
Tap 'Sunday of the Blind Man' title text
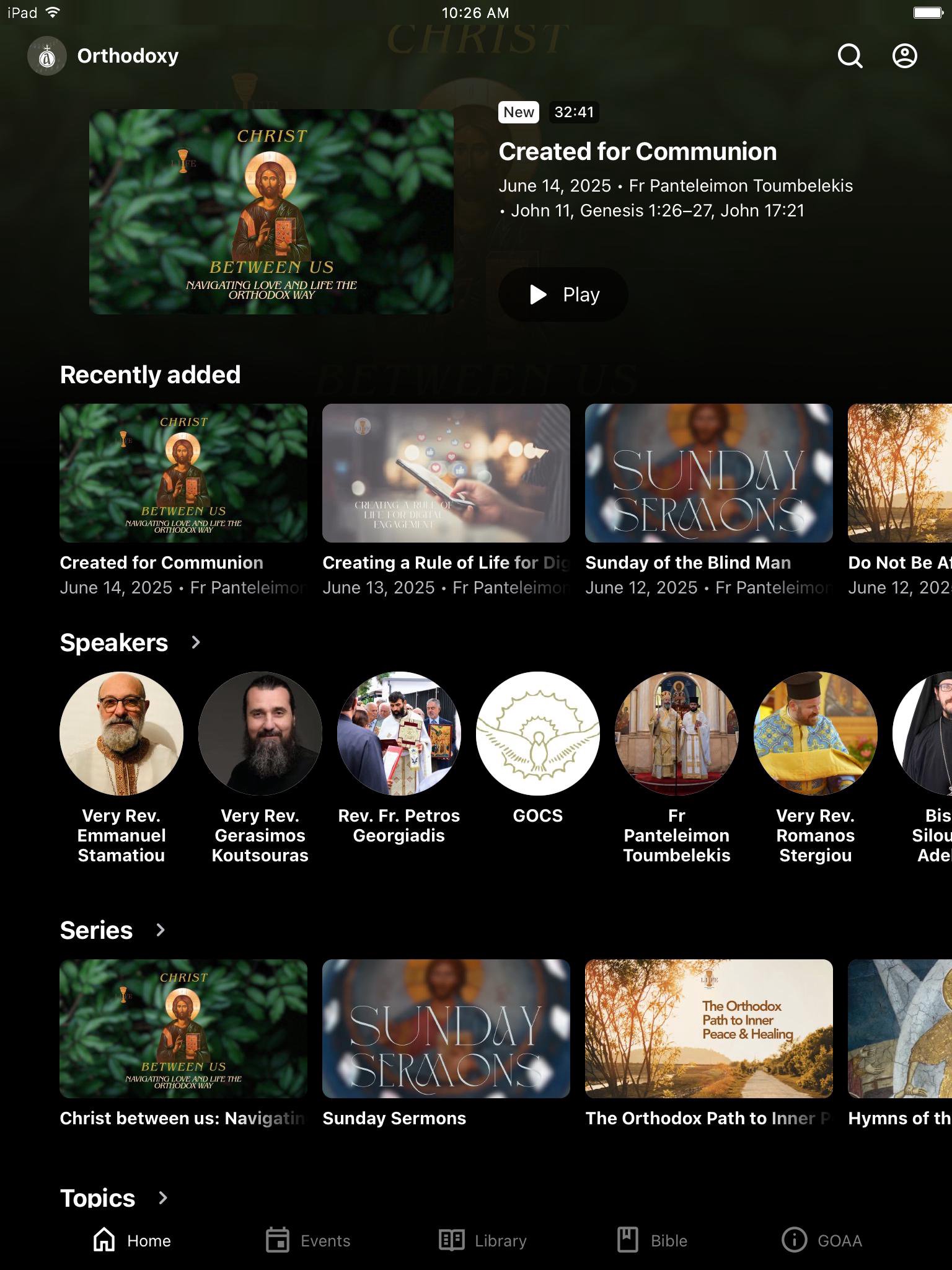pyautogui.click(x=688, y=562)
